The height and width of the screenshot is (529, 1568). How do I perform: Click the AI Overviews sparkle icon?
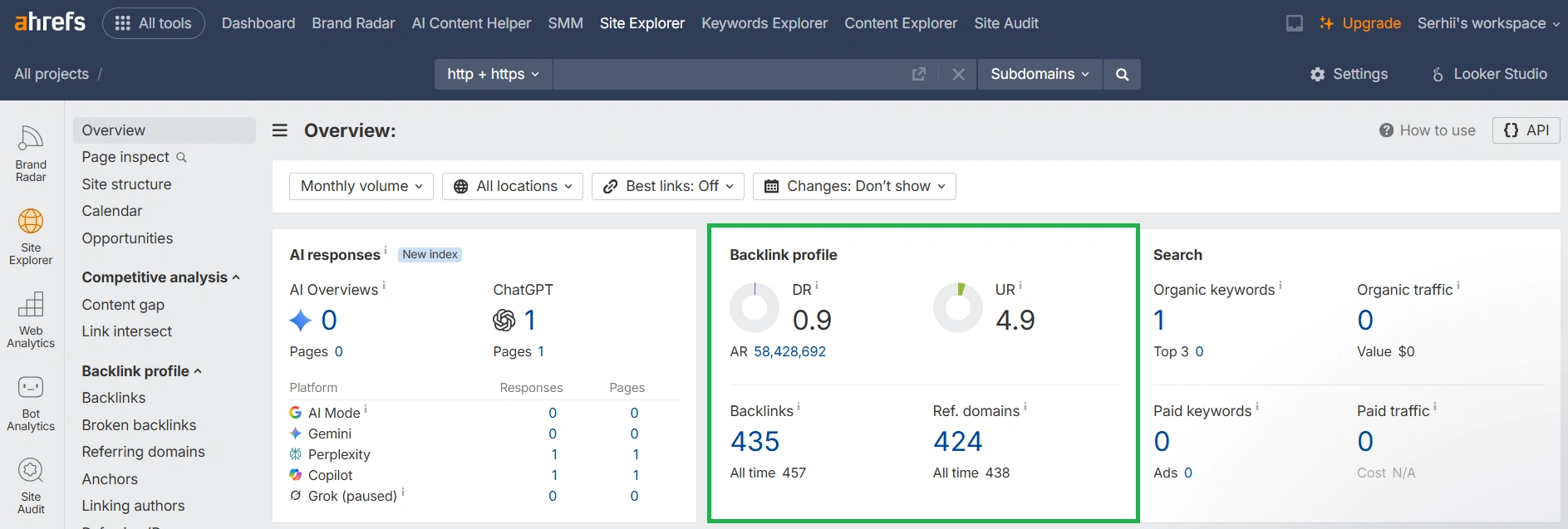[300, 320]
